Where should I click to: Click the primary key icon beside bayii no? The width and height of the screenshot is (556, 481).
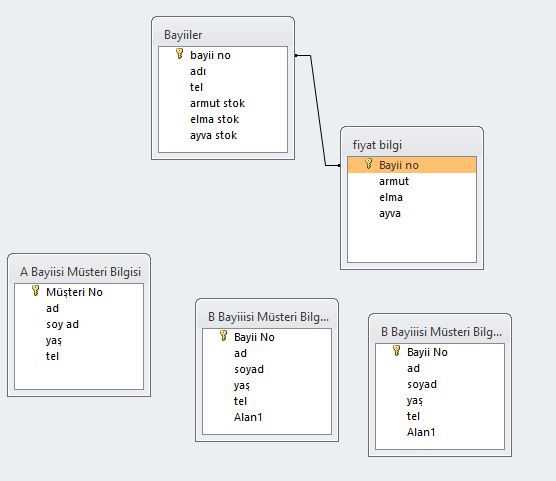(179, 54)
